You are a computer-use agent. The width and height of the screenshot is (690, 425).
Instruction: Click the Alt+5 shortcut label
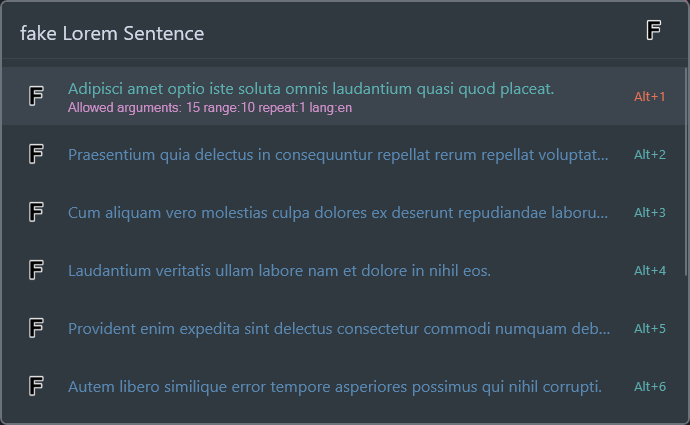tap(650, 329)
